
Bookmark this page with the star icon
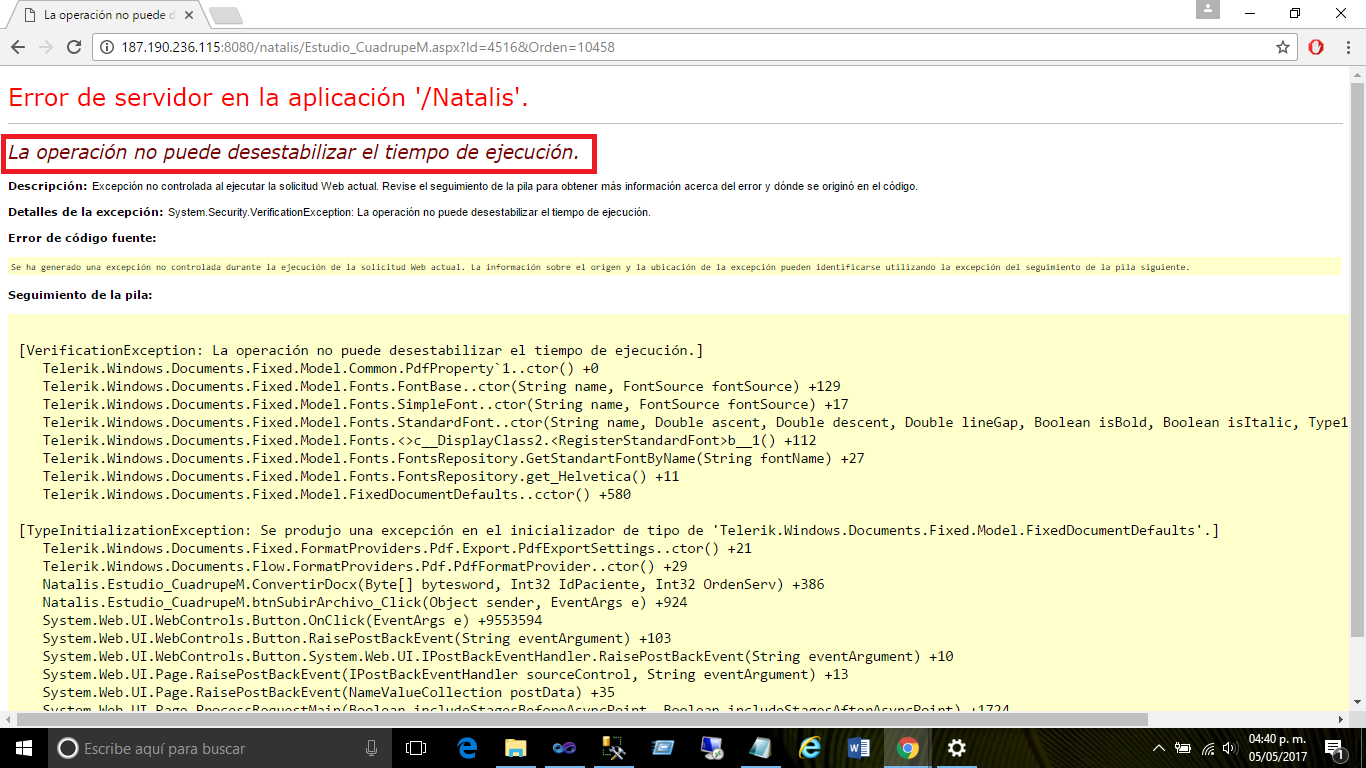(x=1283, y=47)
